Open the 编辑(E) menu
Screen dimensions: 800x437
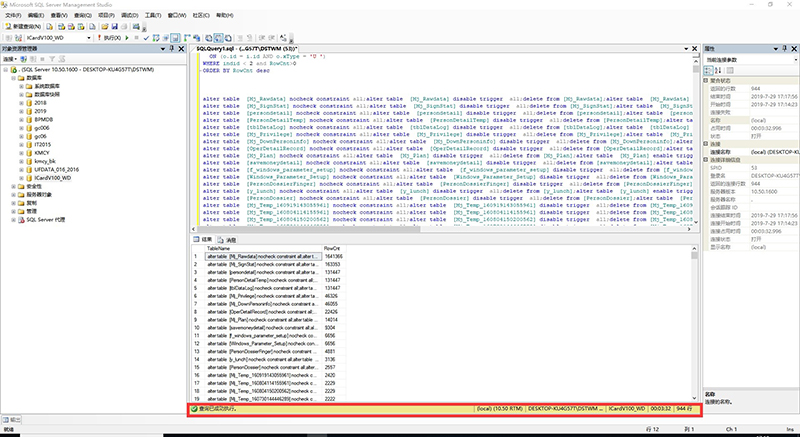pos(36,15)
